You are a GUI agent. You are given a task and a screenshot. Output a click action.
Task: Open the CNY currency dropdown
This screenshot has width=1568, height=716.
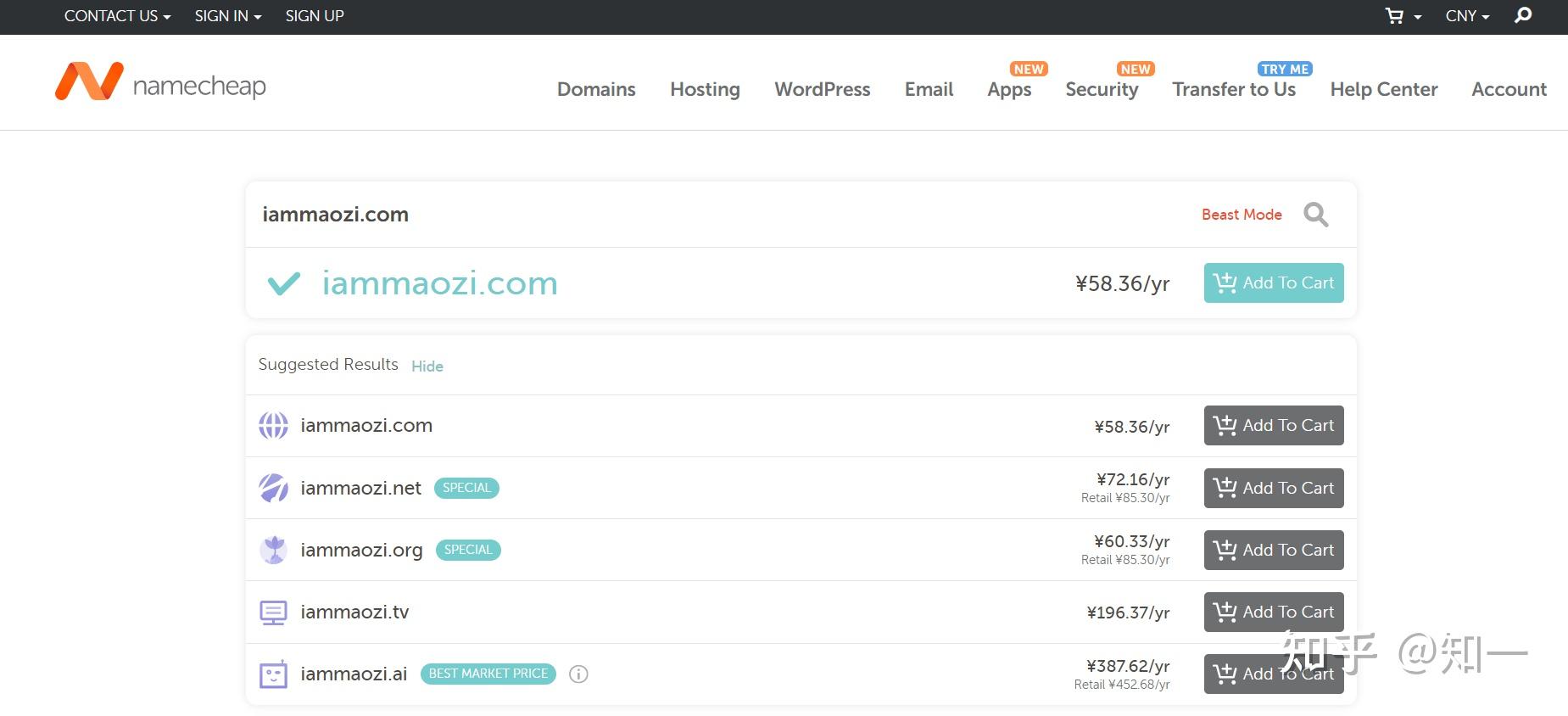[x=1467, y=16]
